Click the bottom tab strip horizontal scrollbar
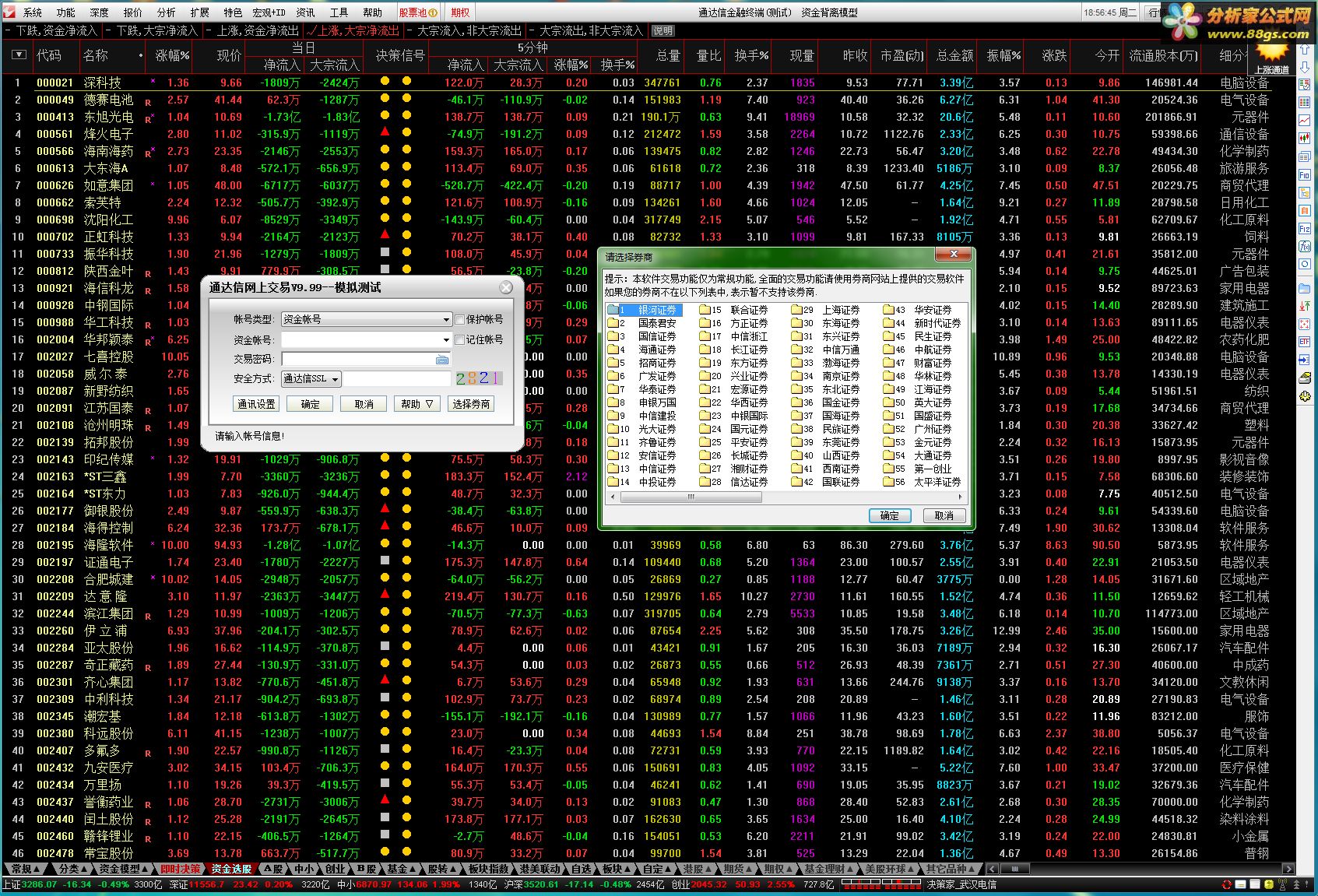This screenshot has height=896, width=1318. click(1141, 869)
